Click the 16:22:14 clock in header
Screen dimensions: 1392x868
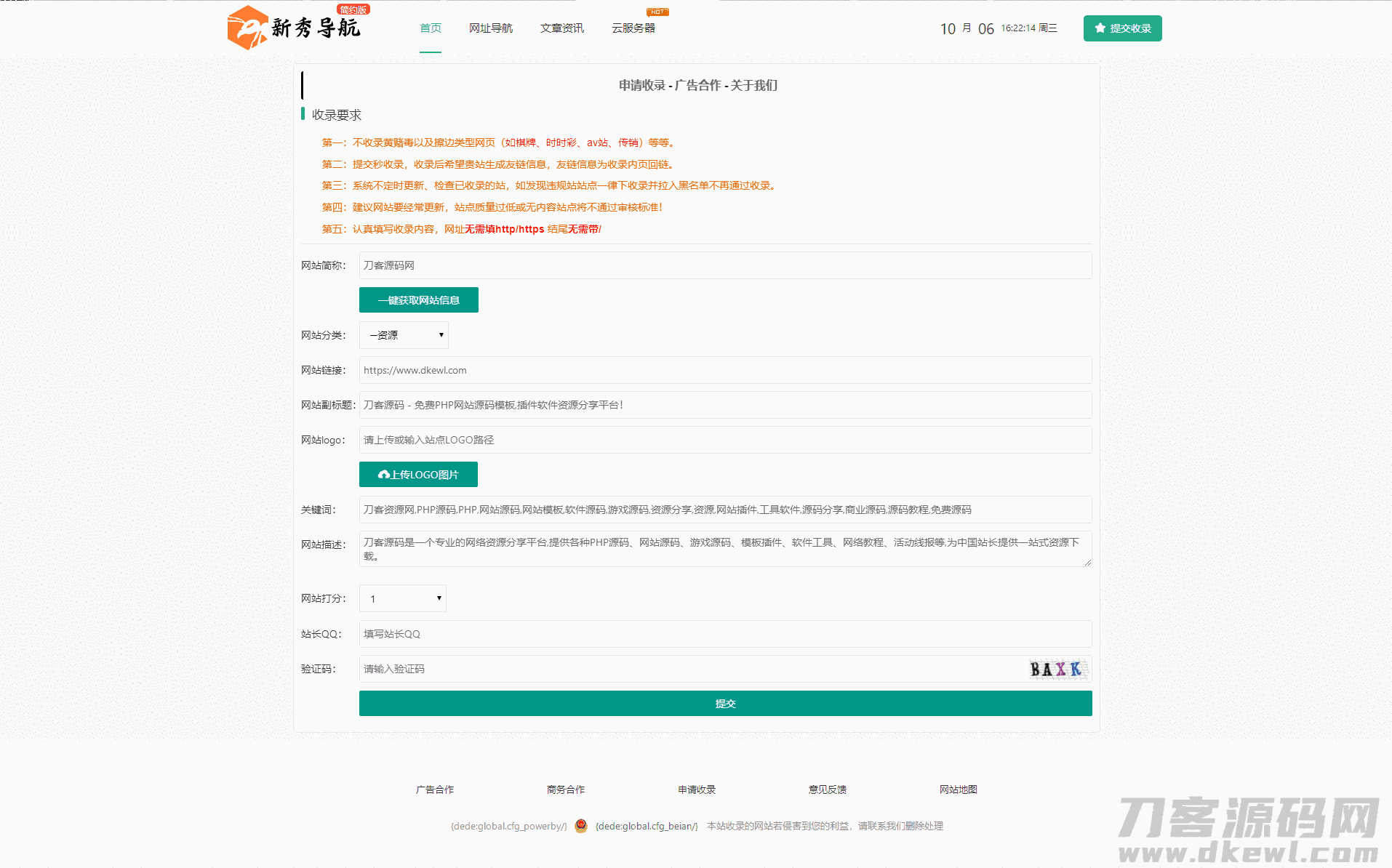(x=1018, y=28)
